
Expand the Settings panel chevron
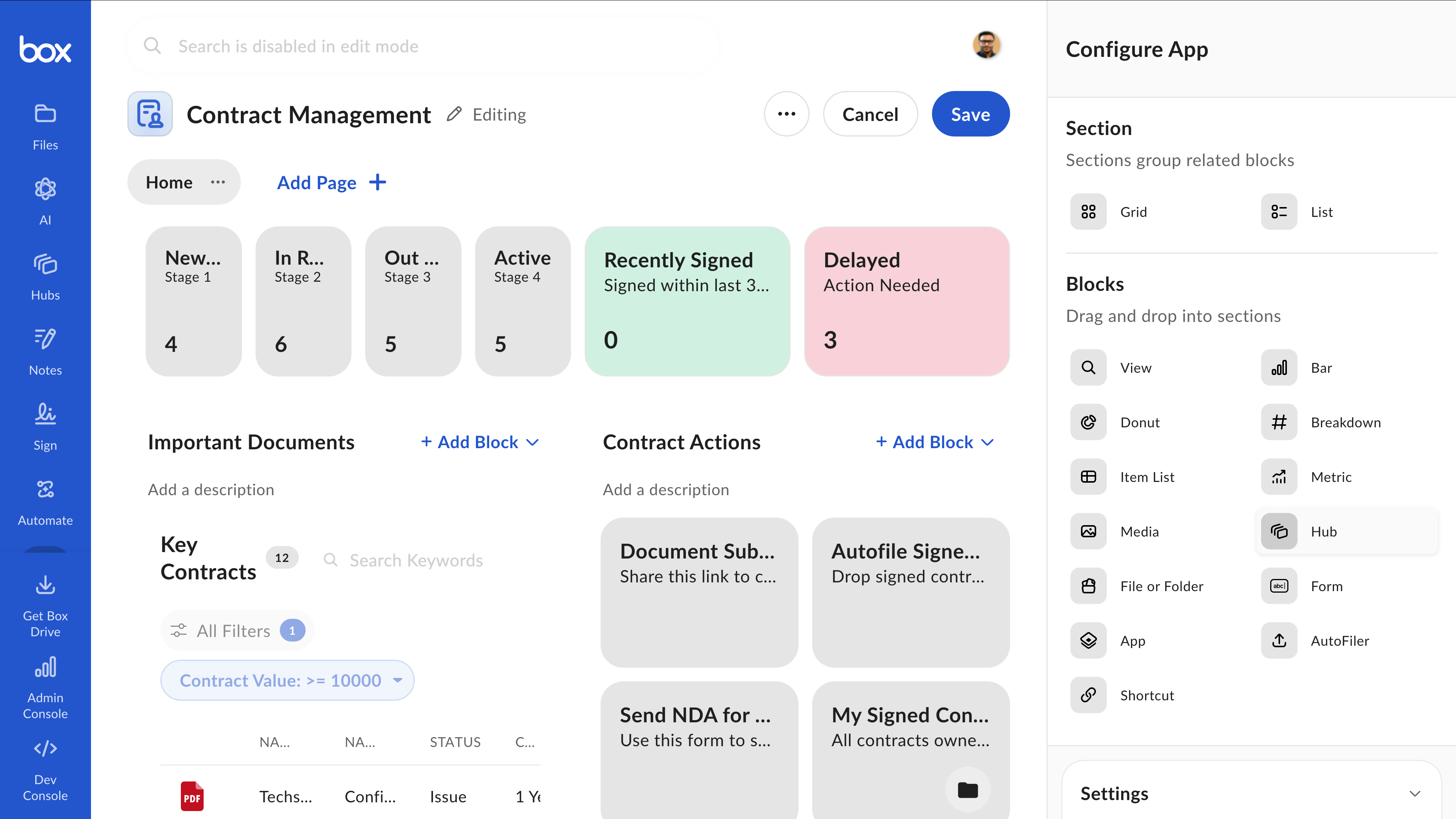coord(1415,794)
